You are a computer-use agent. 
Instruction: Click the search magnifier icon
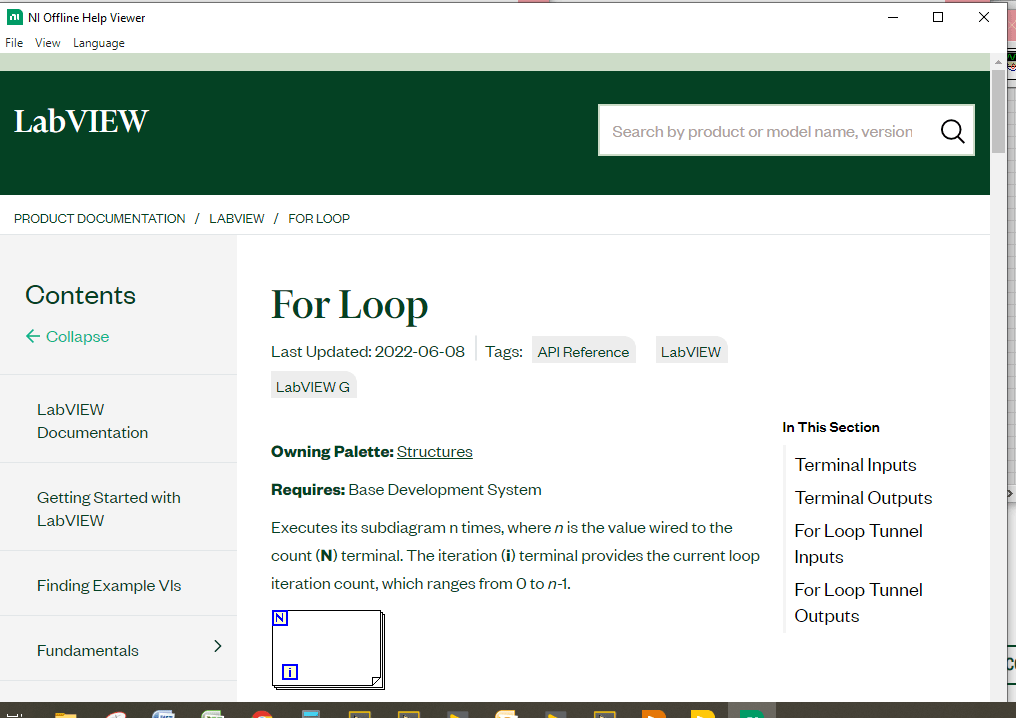point(952,132)
